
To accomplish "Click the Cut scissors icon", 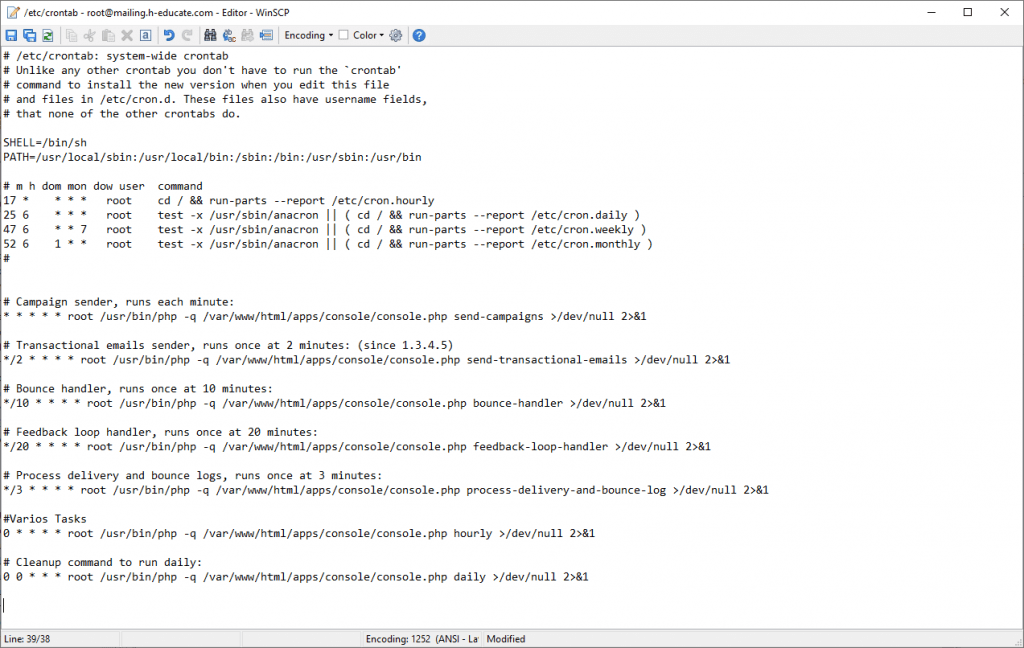I will click(x=89, y=35).
